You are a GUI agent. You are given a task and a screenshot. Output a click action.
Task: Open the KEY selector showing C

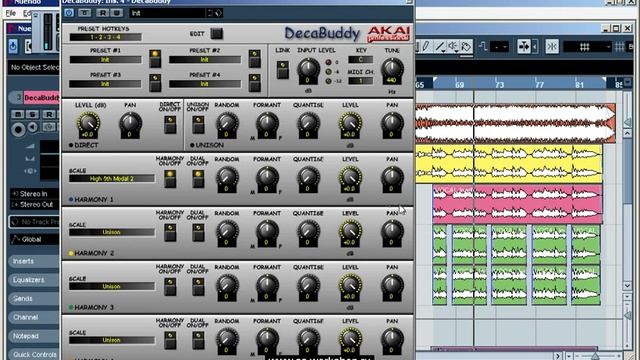point(360,60)
